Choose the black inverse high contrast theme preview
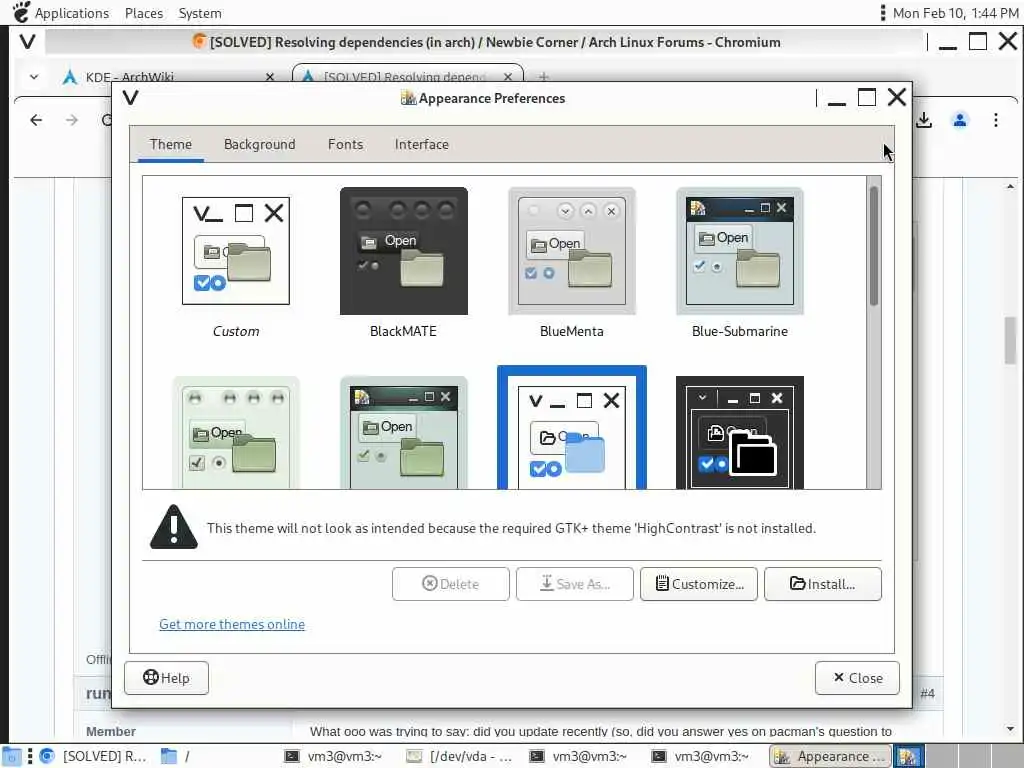 point(740,432)
